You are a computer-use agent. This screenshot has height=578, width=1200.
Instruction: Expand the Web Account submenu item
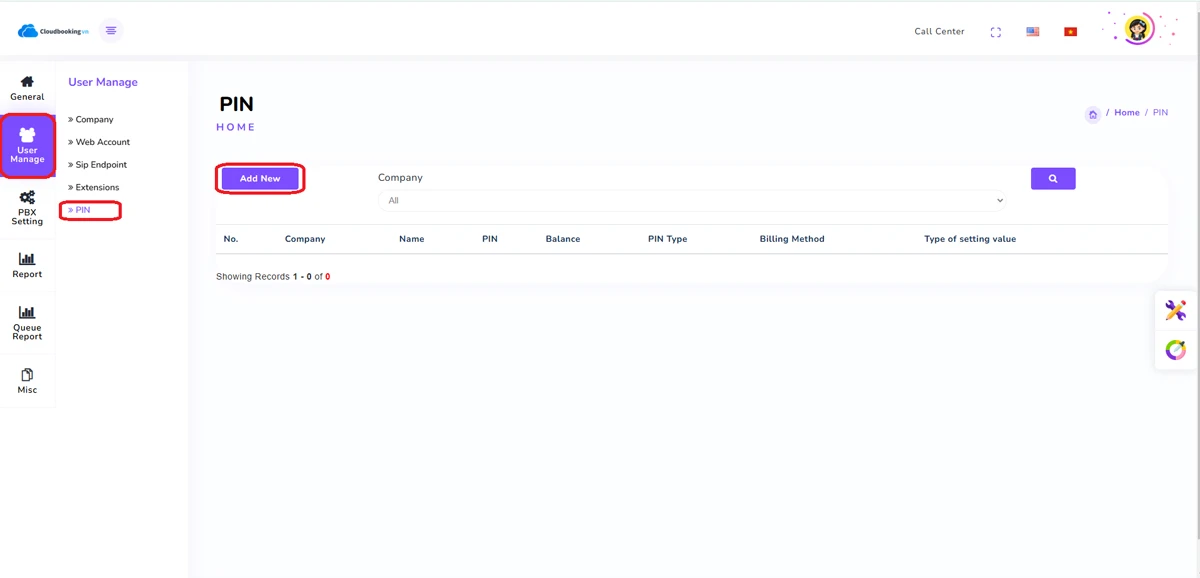coord(102,142)
